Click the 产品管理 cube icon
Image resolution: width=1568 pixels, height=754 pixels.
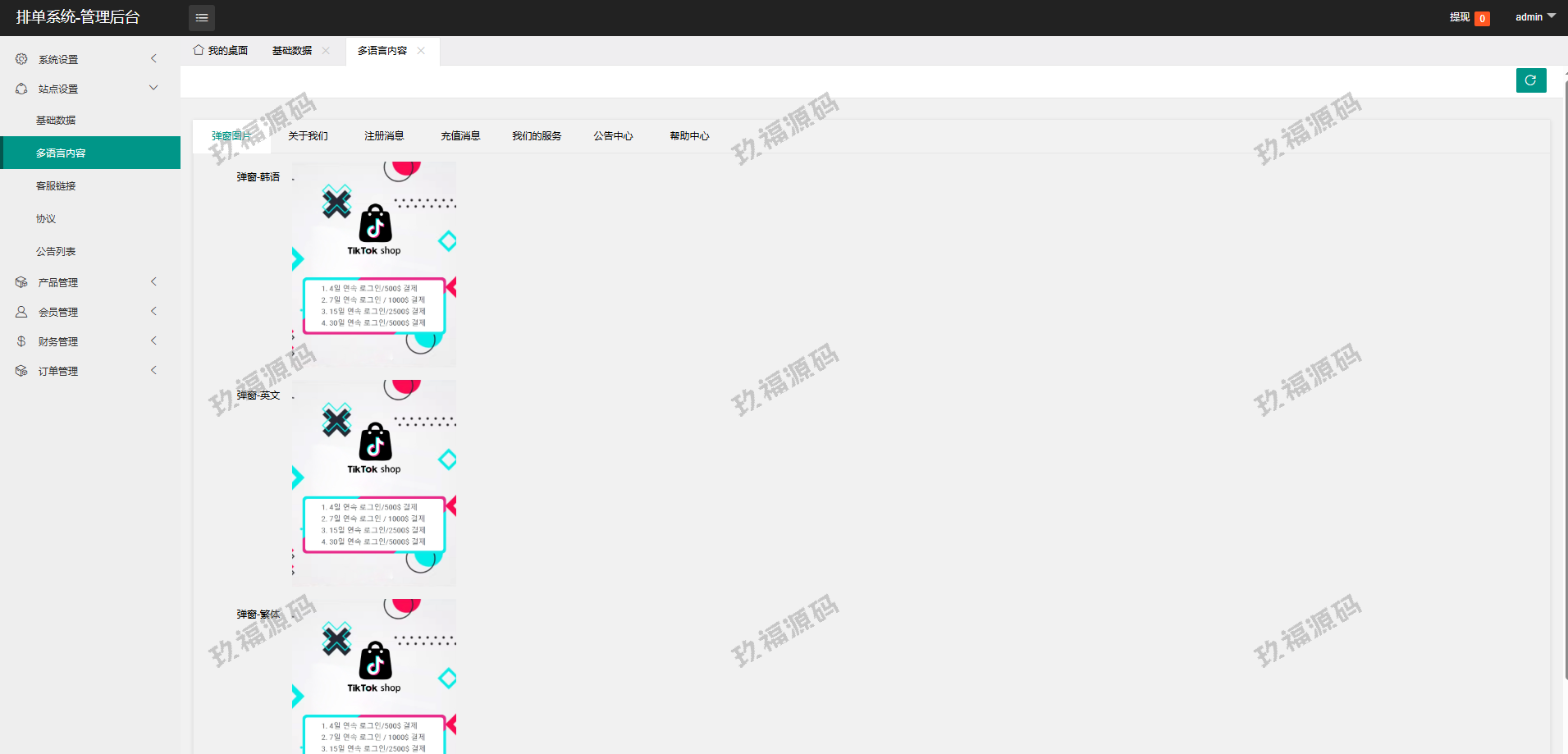(x=21, y=282)
